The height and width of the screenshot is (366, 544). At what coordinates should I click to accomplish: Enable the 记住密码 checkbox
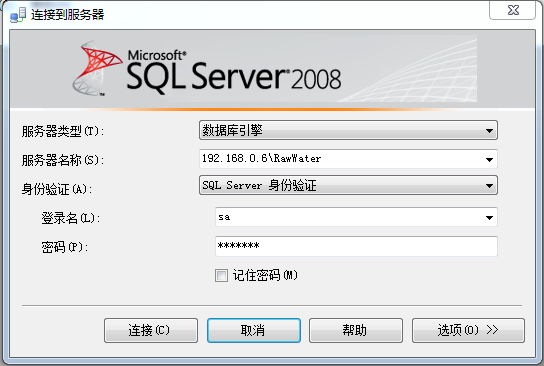(x=221, y=276)
